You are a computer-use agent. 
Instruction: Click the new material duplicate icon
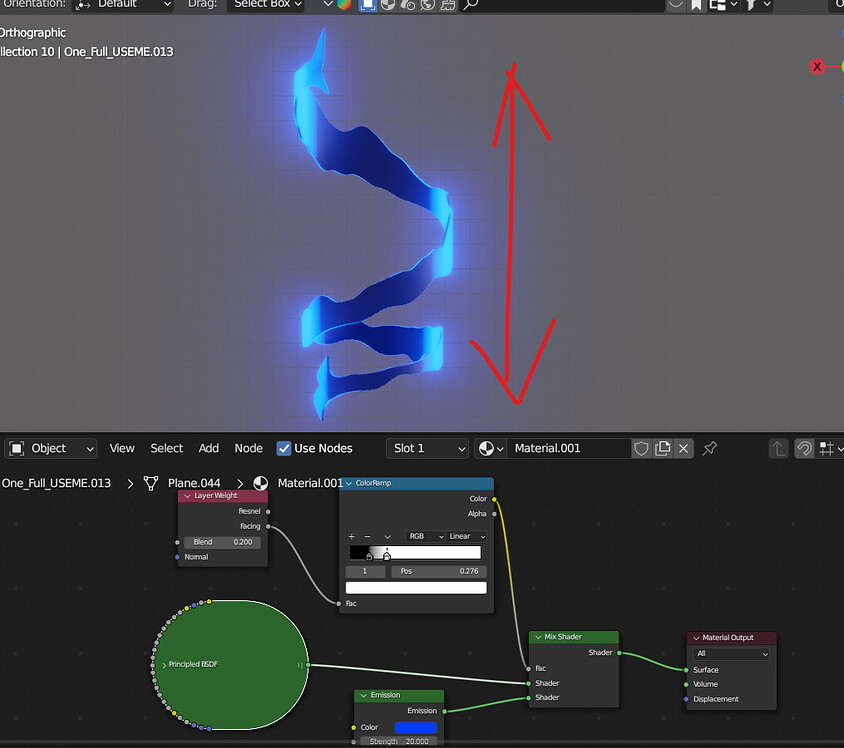click(x=663, y=448)
